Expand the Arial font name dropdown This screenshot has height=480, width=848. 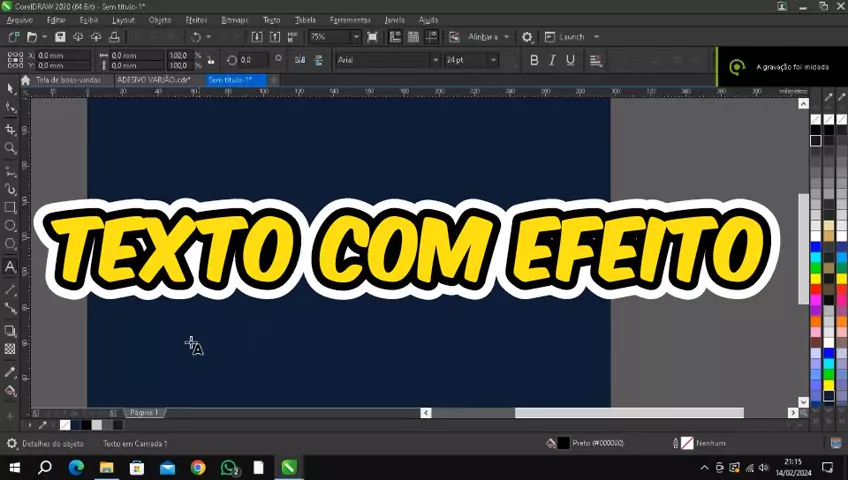pos(435,60)
